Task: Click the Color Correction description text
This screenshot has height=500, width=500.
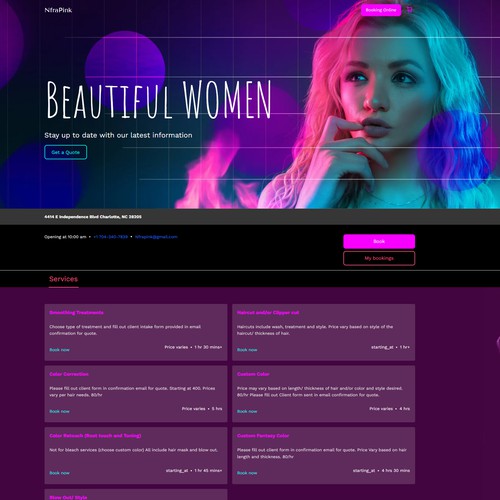Action: point(132,392)
